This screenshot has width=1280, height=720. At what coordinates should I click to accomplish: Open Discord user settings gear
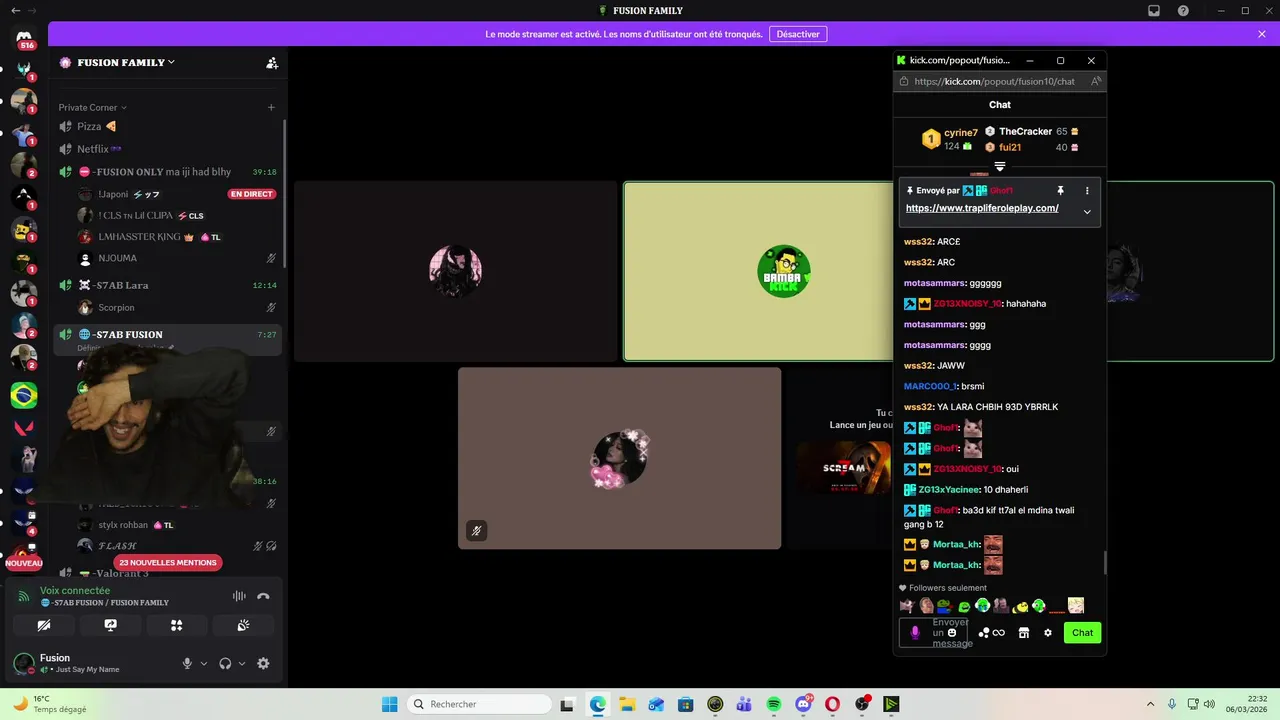263,663
